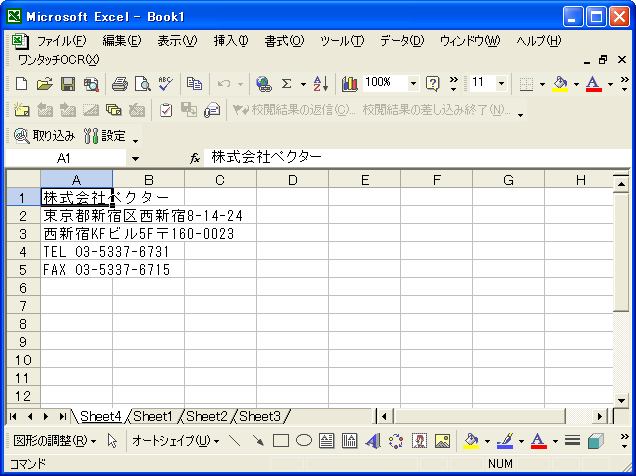
Task: Select the pointer Select Objects tool
Action: coord(113,441)
